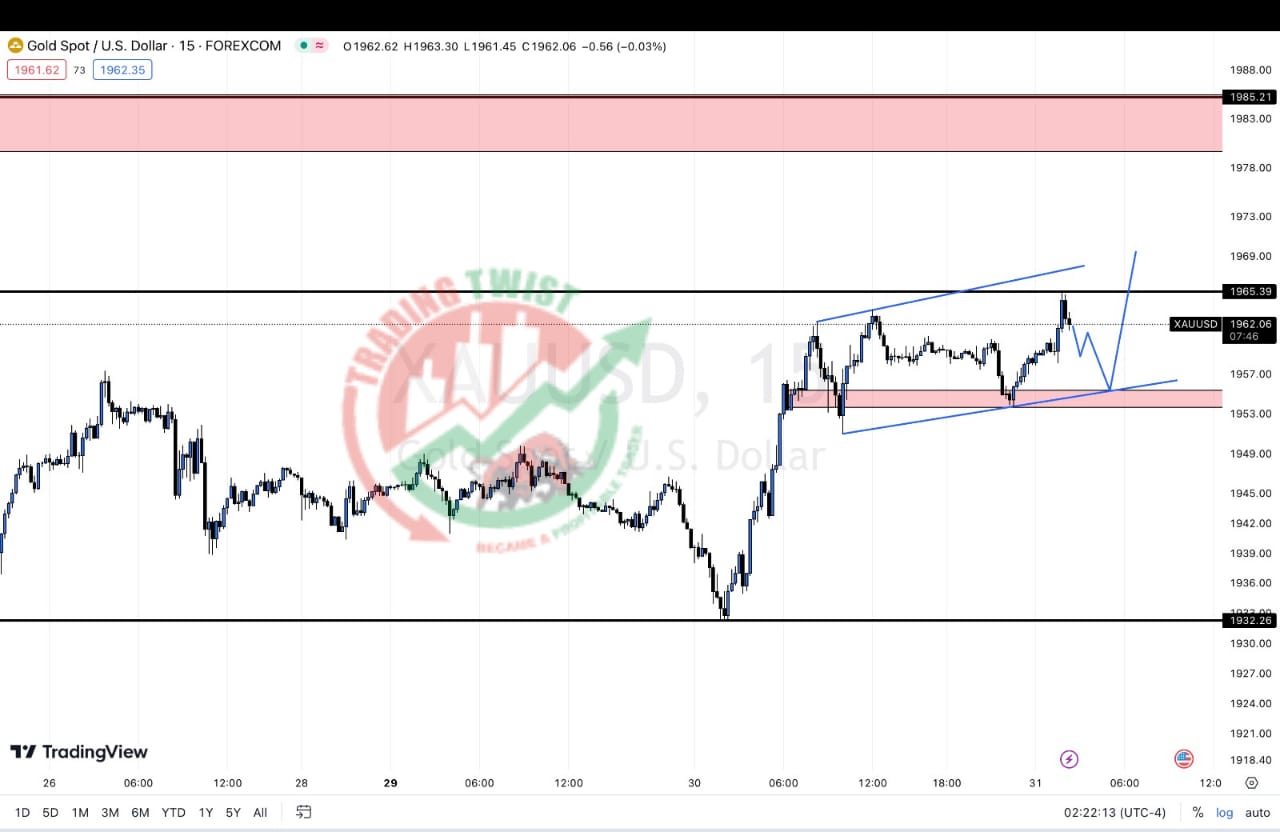Click the spread value 73

pos(79,70)
